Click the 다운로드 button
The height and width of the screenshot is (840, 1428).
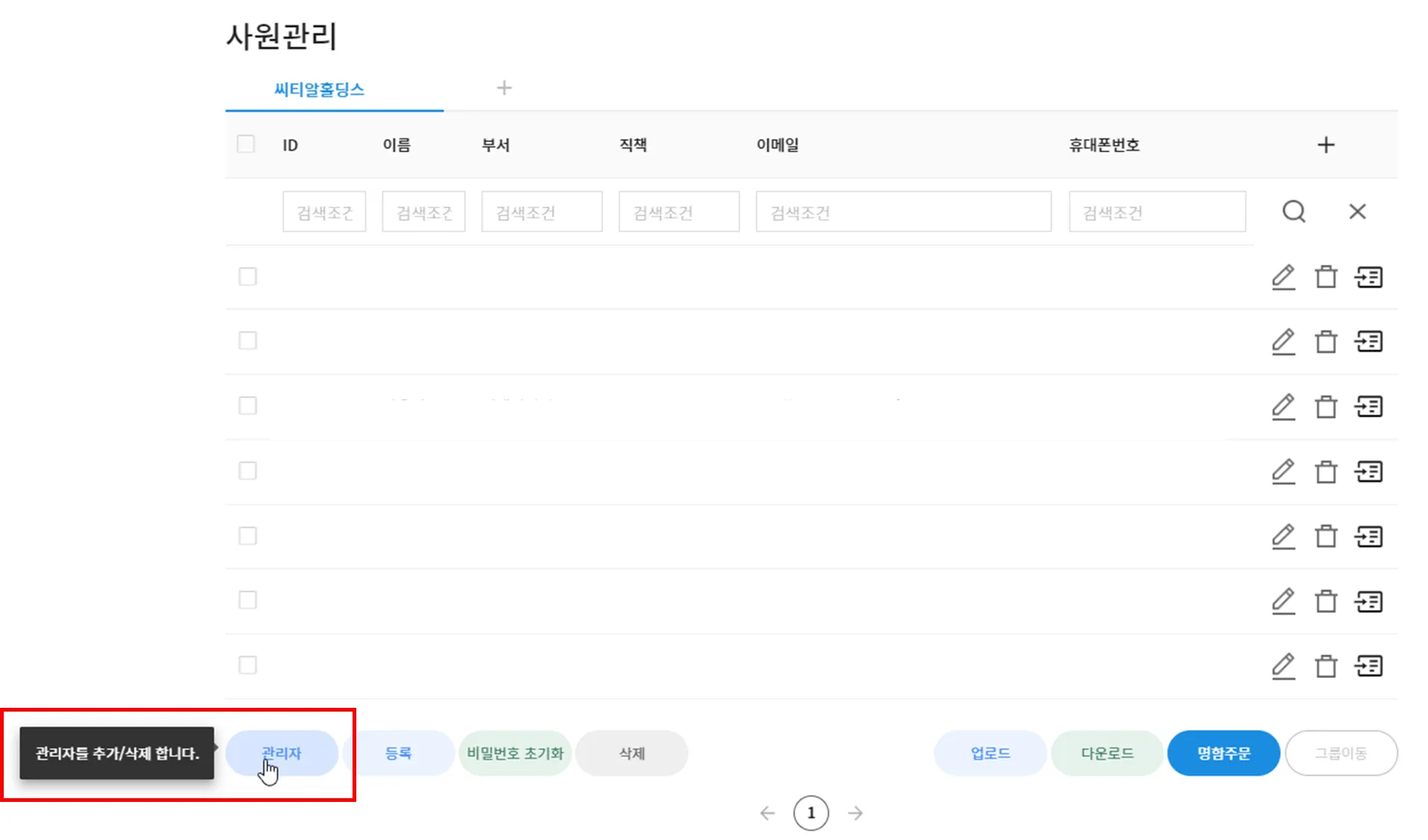pyautogui.click(x=1107, y=753)
